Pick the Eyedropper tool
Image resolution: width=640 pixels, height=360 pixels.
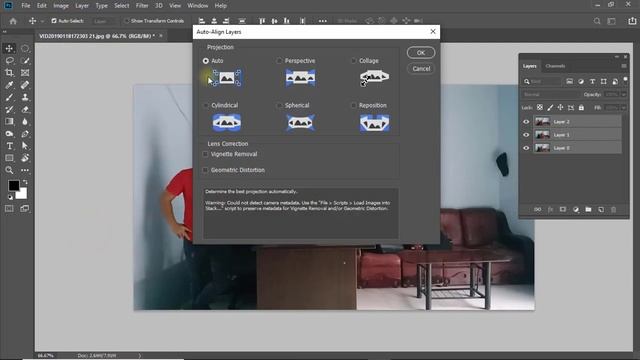9,85
